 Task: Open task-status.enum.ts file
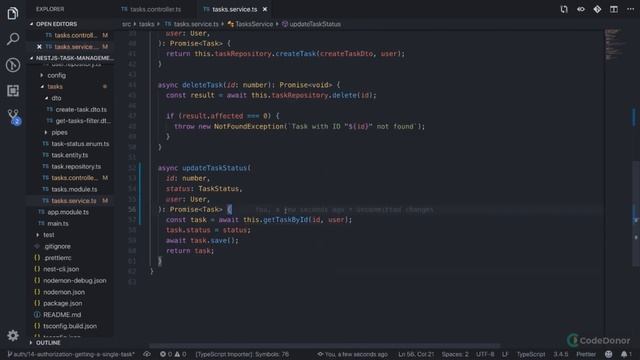(80, 144)
